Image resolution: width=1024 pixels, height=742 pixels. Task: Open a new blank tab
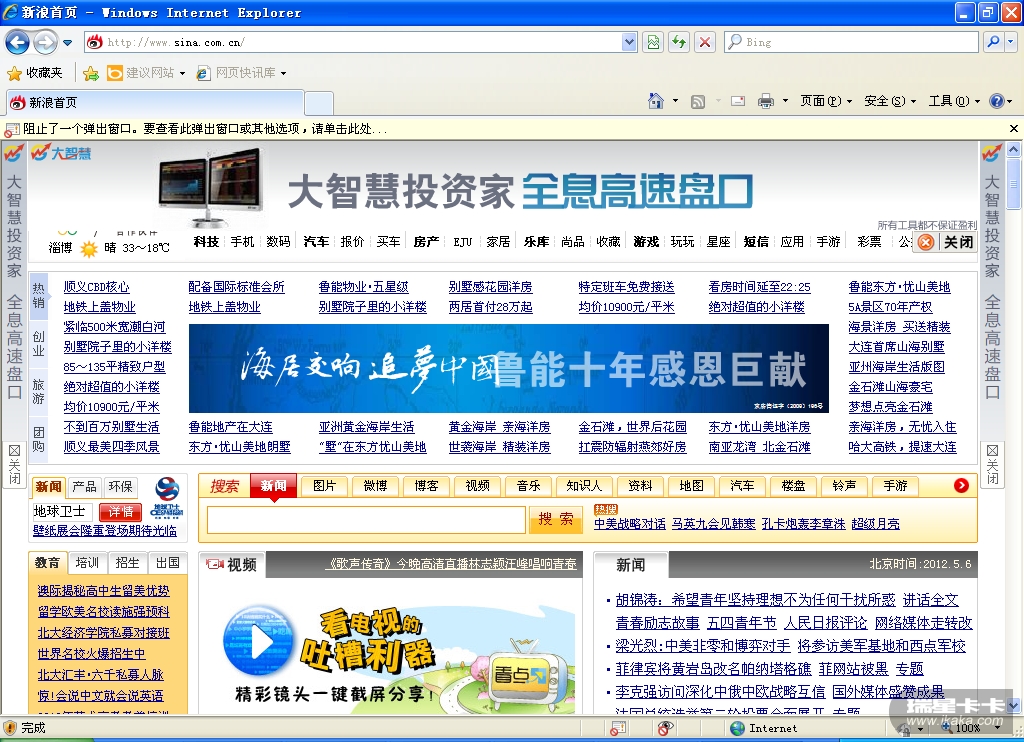[x=319, y=103]
